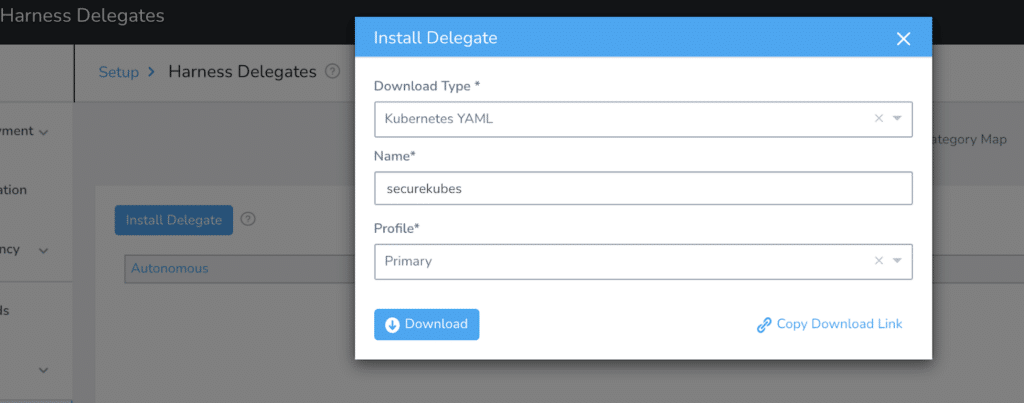Expand the Download Type dropdown arrow
This screenshot has width=1024, height=403.
click(897, 118)
